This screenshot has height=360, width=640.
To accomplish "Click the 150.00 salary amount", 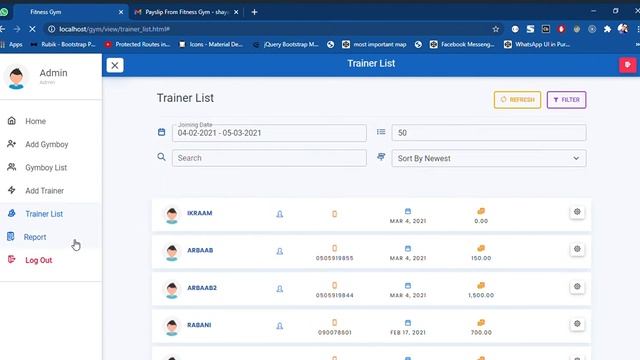I will click(x=481, y=258).
